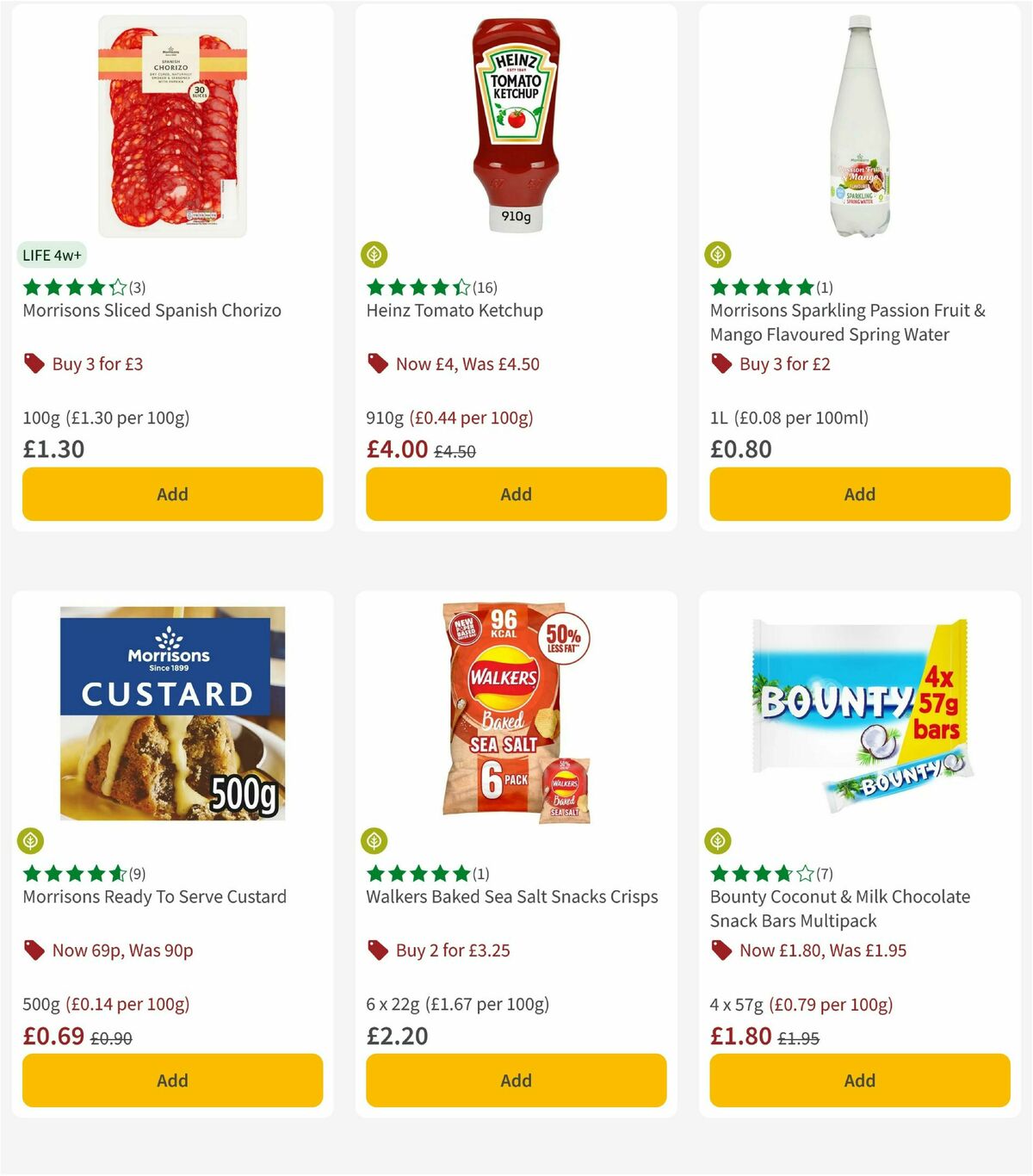Click the offer tag icon beside 'Buy 3 for £2'
Image resolution: width=1033 pixels, height=1176 pixels.
click(x=721, y=363)
